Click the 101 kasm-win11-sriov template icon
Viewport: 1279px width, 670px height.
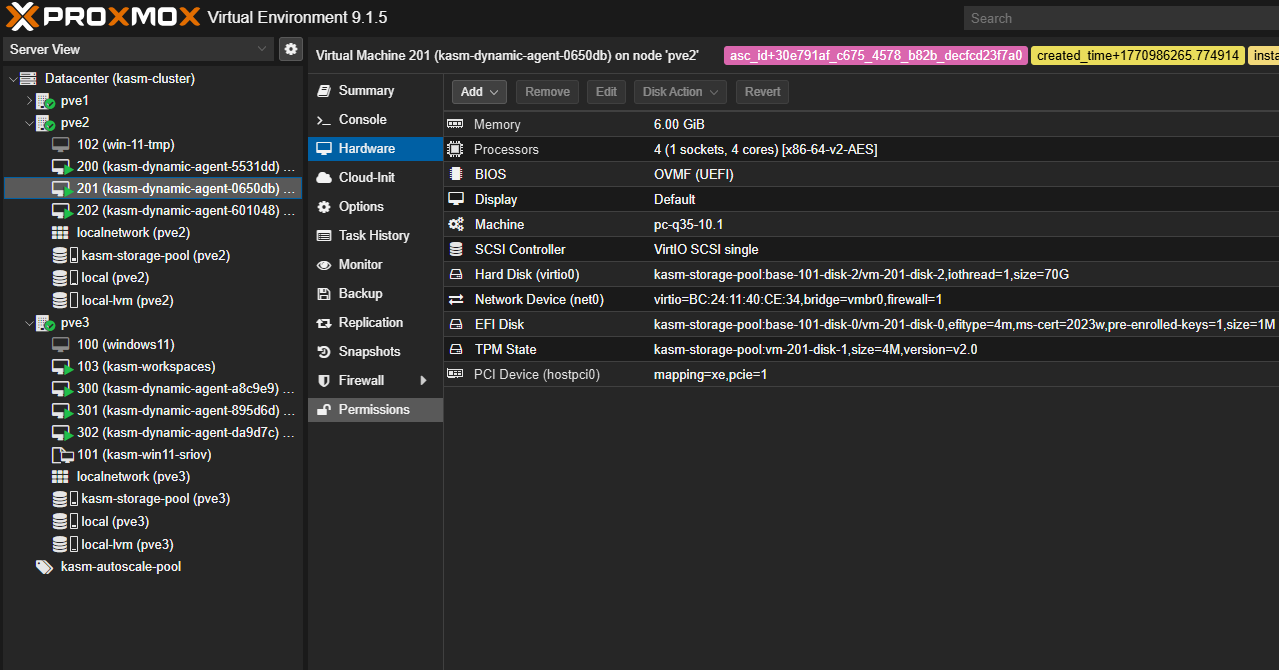pyautogui.click(x=61, y=455)
